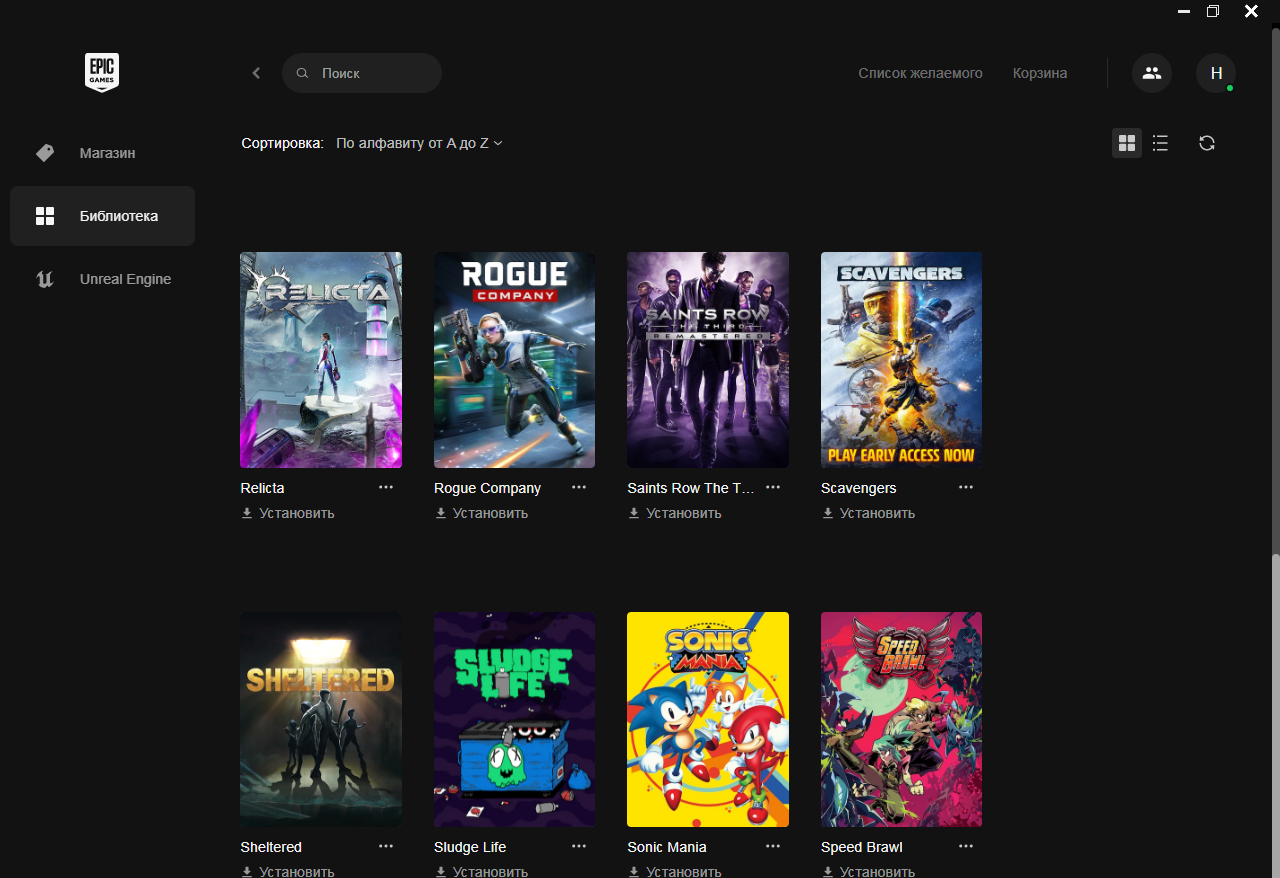Click the Rogue Company cover art
The height and width of the screenshot is (878, 1280).
[514, 360]
